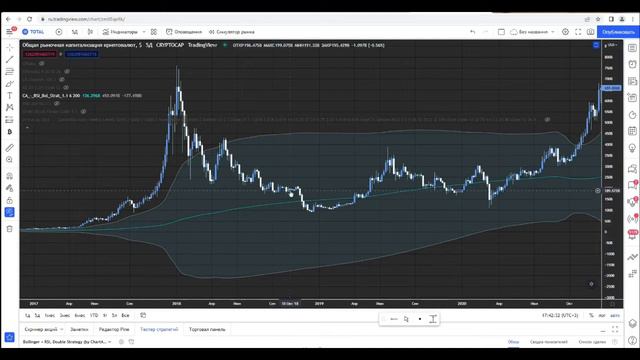Select the zoom in tool
The width and height of the screenshot is (640, 360).
click(9, 160)
